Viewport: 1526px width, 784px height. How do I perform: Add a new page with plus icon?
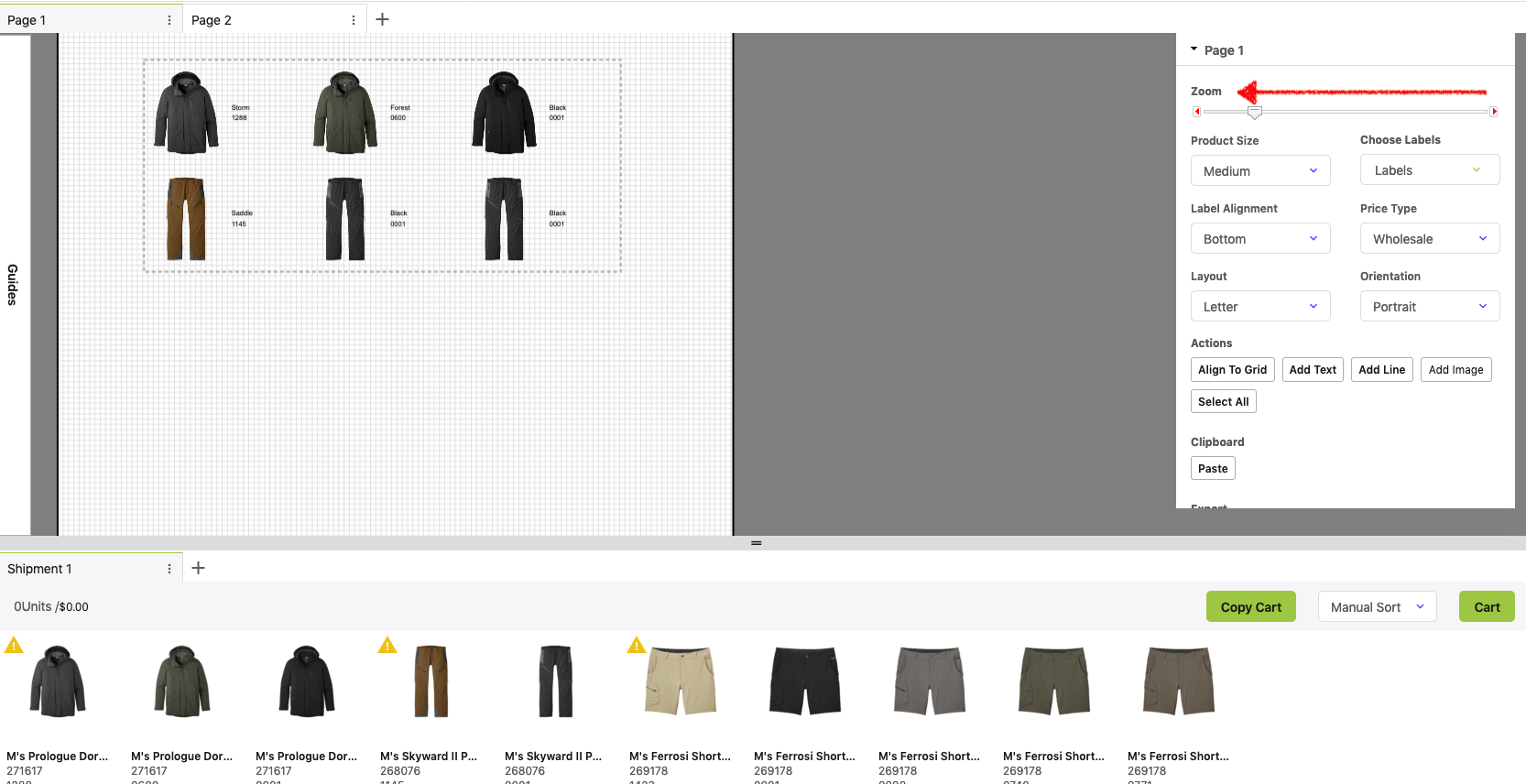coord(383,19)
